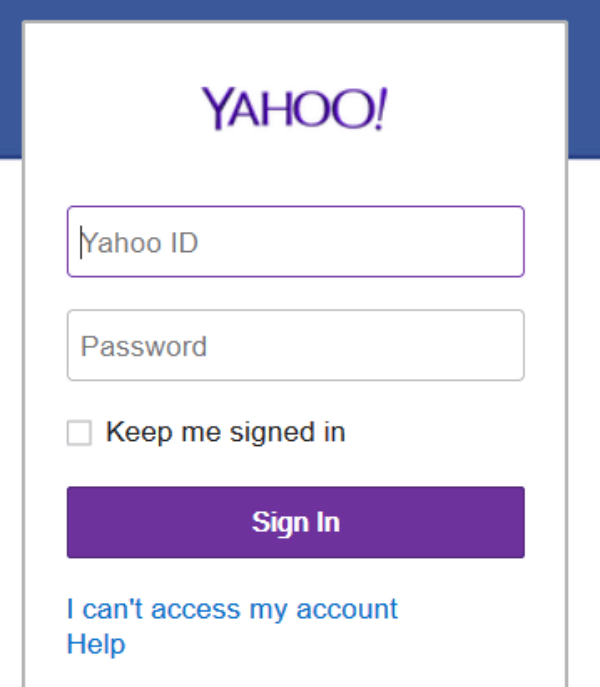The height and width of the screenshot is (687, 600).
Task: Open "I can't access my account" link
Action: [x=232, y=608]
